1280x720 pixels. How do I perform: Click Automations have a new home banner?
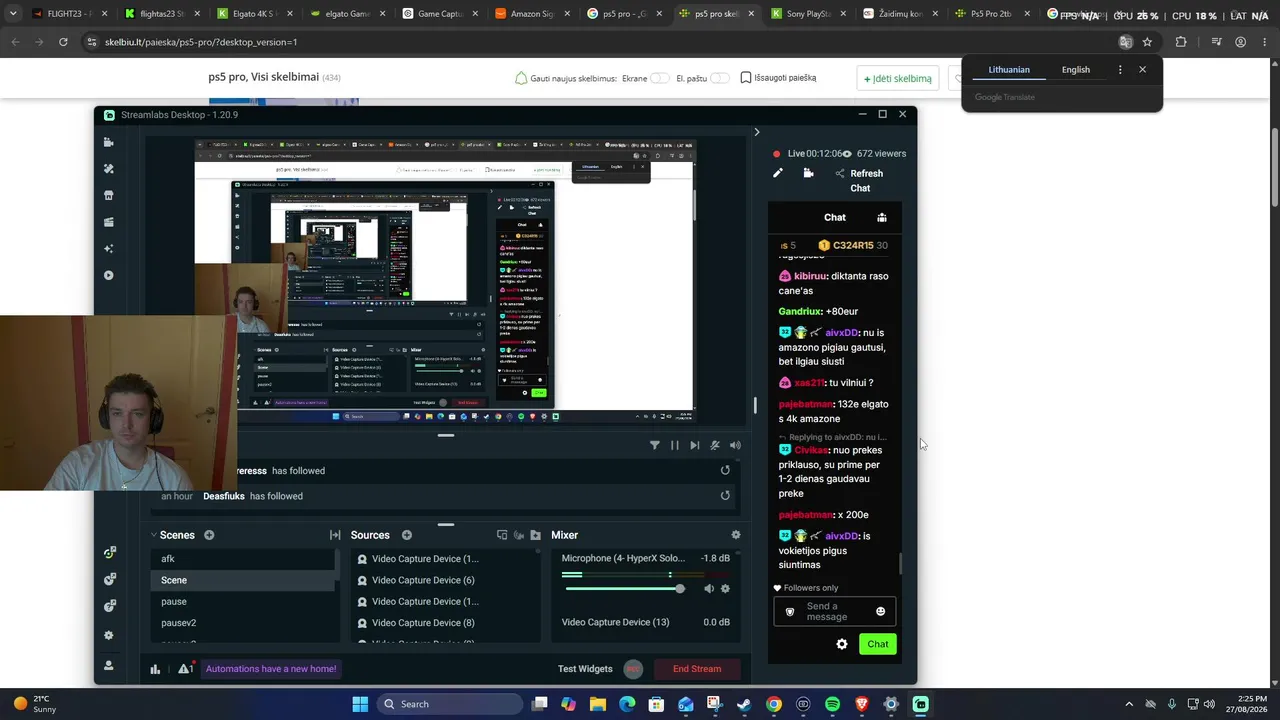pyautogui.click(x=271, y=669)
